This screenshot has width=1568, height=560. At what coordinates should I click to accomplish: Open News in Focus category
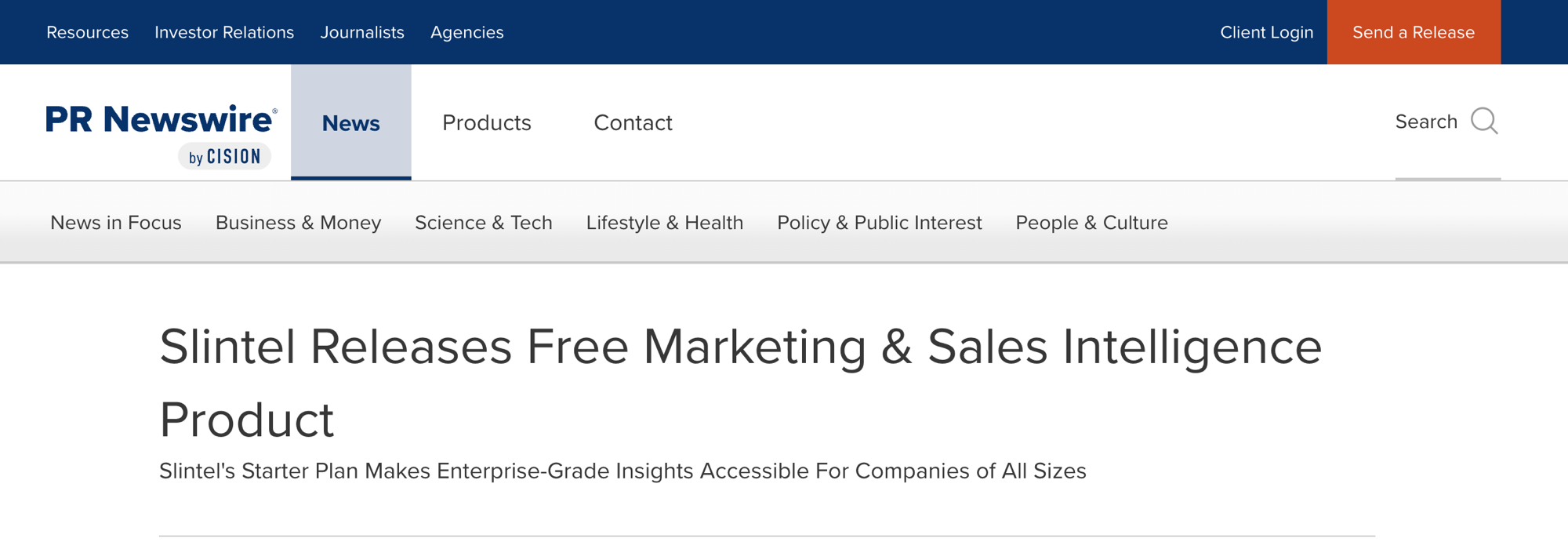coord(116,223)
